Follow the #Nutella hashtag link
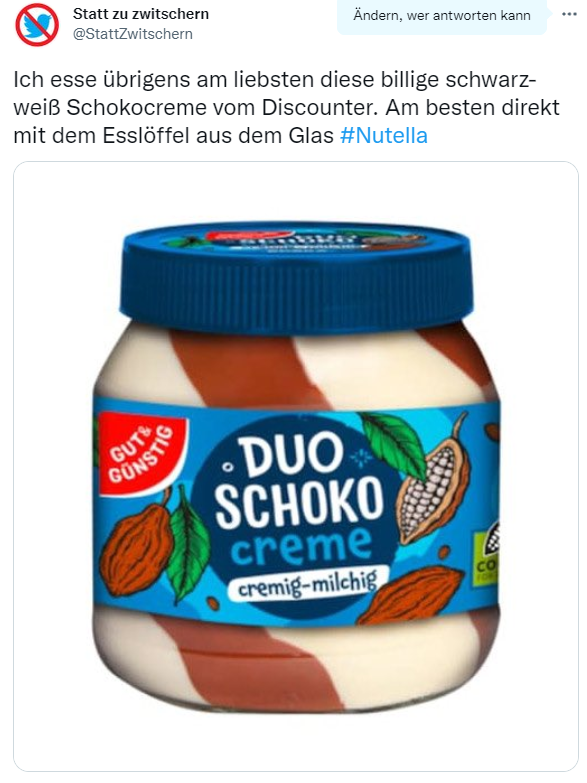The height and width of the screenshot is (783, 587). coord(384,135)
